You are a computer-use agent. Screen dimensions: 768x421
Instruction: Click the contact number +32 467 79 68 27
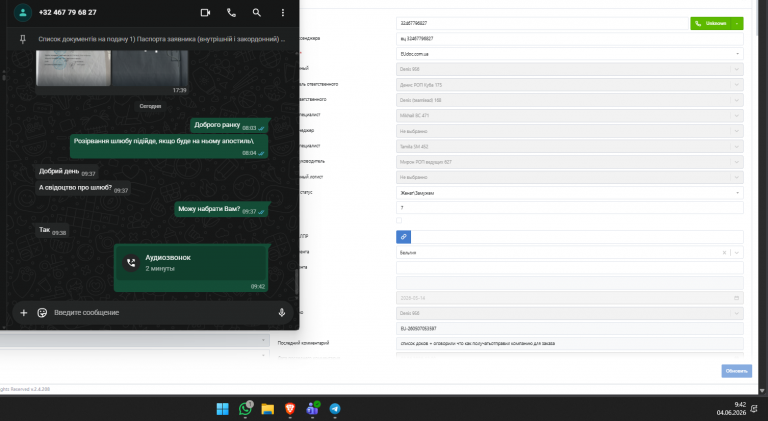coord(68,13)
